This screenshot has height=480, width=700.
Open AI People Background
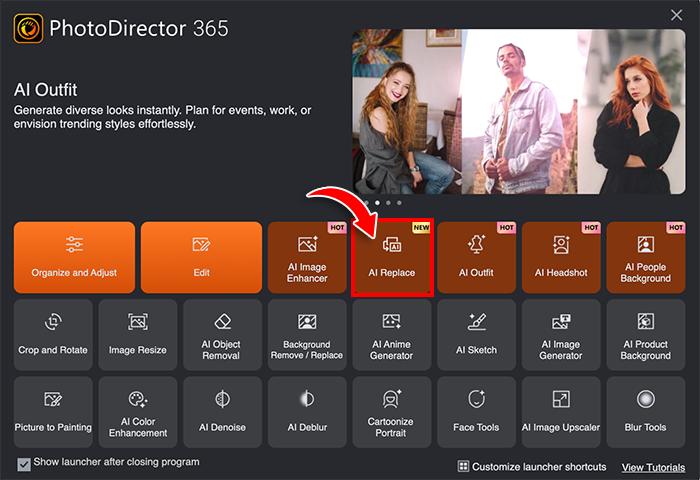[x=645, y=257]
